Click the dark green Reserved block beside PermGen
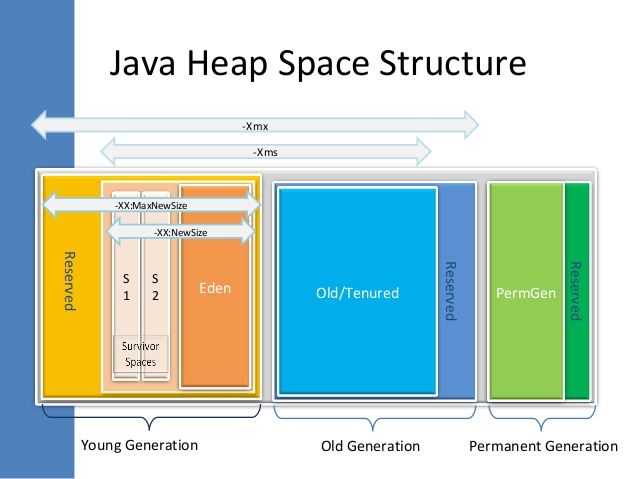638x479 pixels. click(x=577, y=291)
